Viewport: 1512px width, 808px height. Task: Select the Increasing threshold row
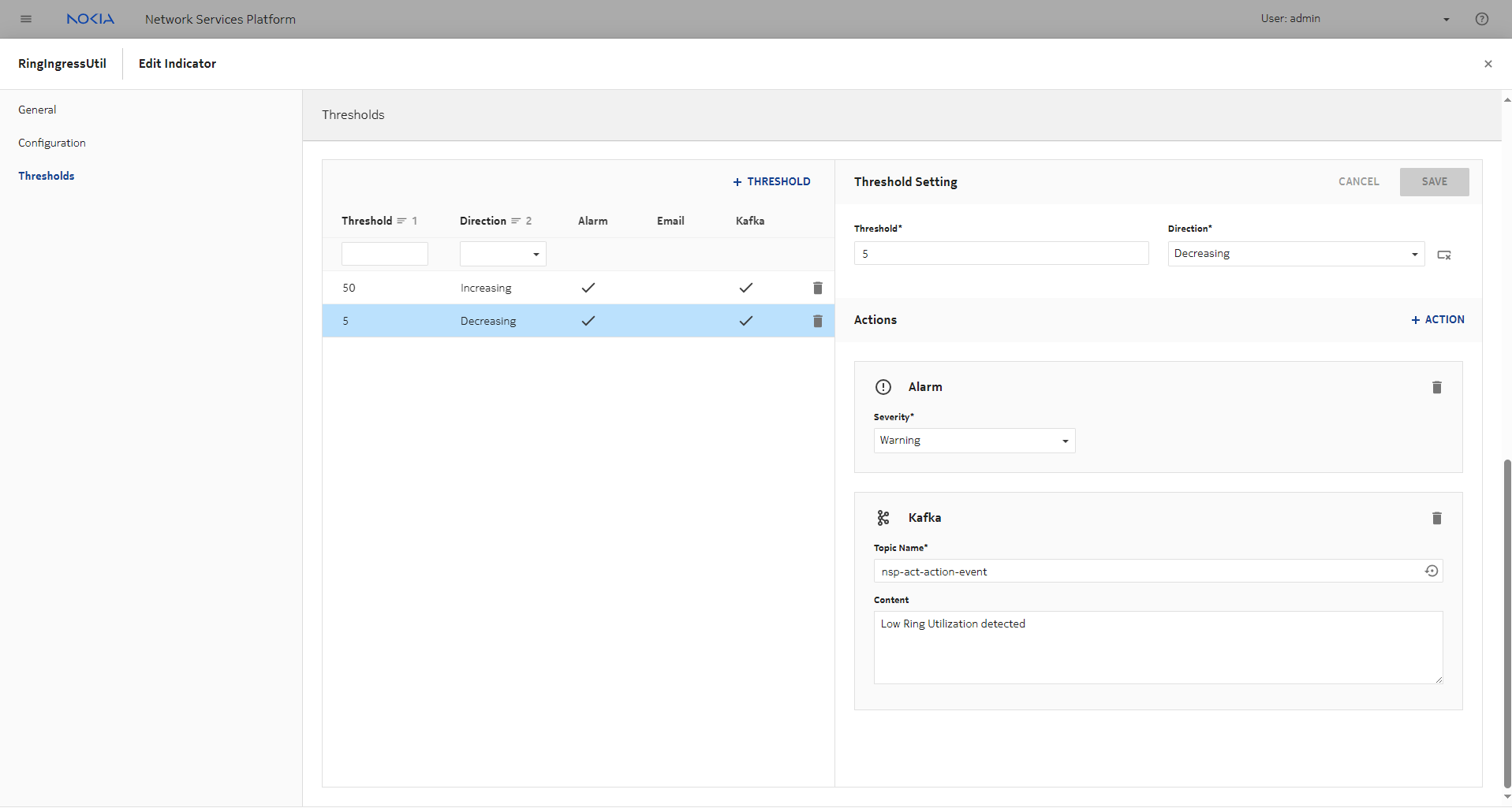click(x=578, y=288)
